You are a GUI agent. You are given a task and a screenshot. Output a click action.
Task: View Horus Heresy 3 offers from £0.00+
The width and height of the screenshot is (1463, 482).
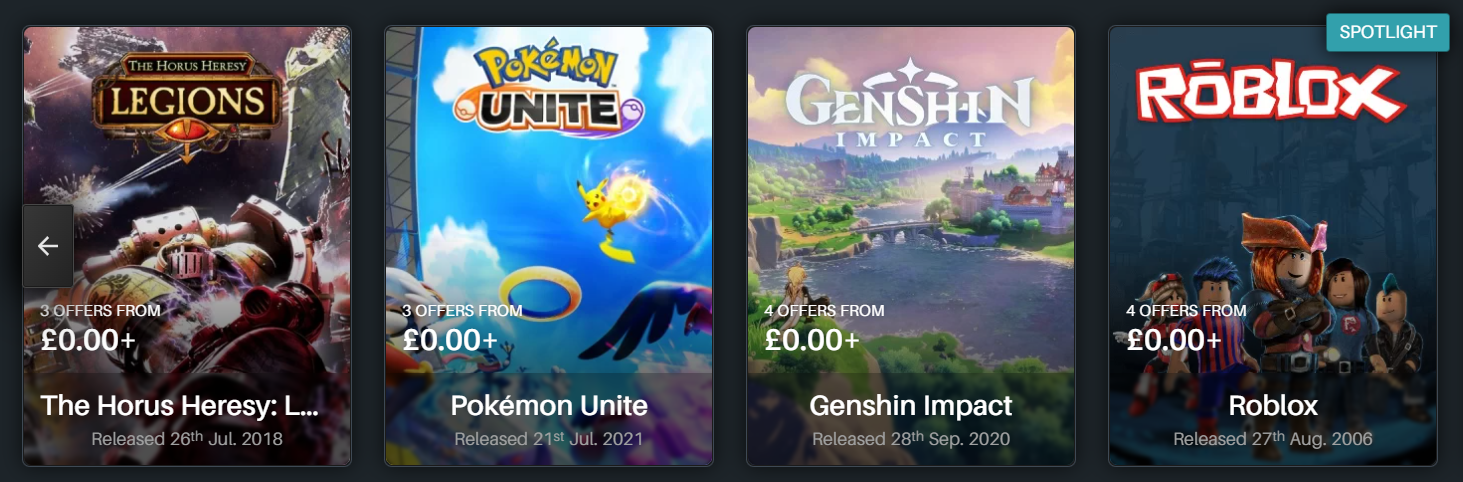[100, 328]
